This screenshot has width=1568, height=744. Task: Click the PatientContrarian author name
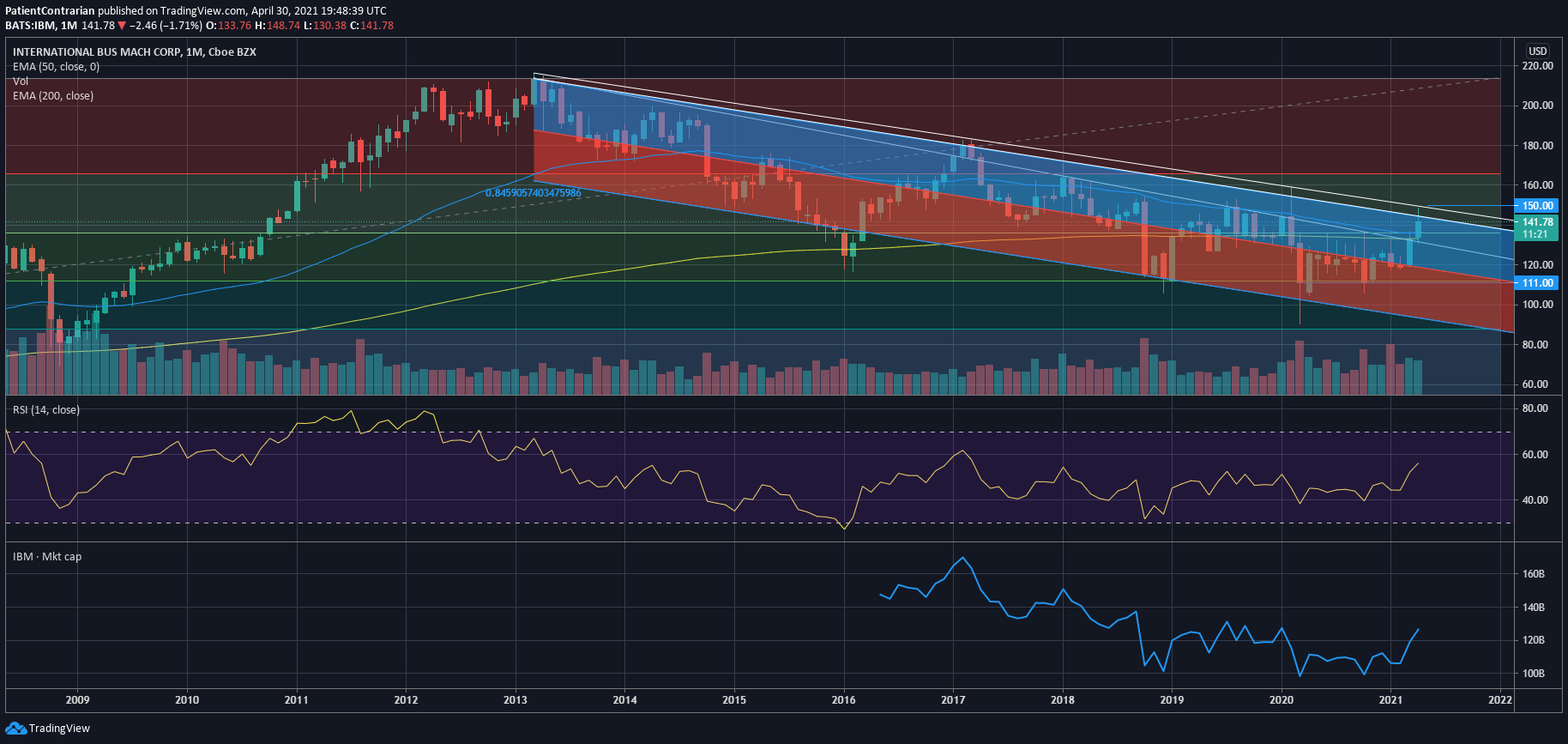tap(50, 11)
